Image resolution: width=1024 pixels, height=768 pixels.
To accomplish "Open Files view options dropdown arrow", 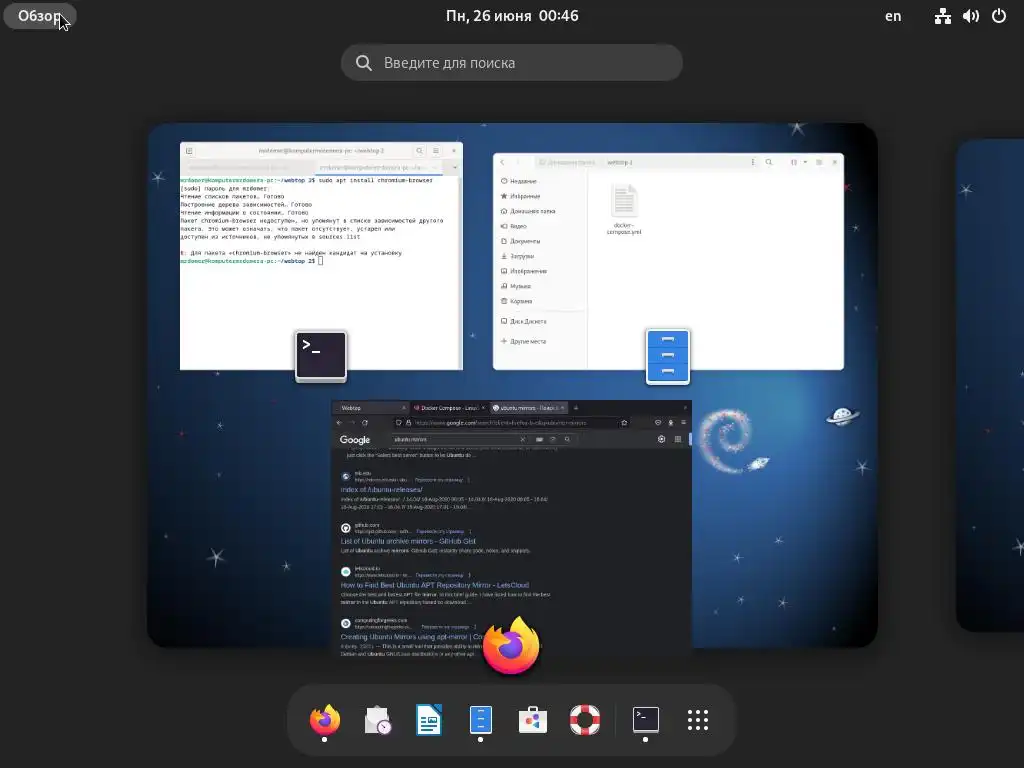I will click(x=805, y=162).
